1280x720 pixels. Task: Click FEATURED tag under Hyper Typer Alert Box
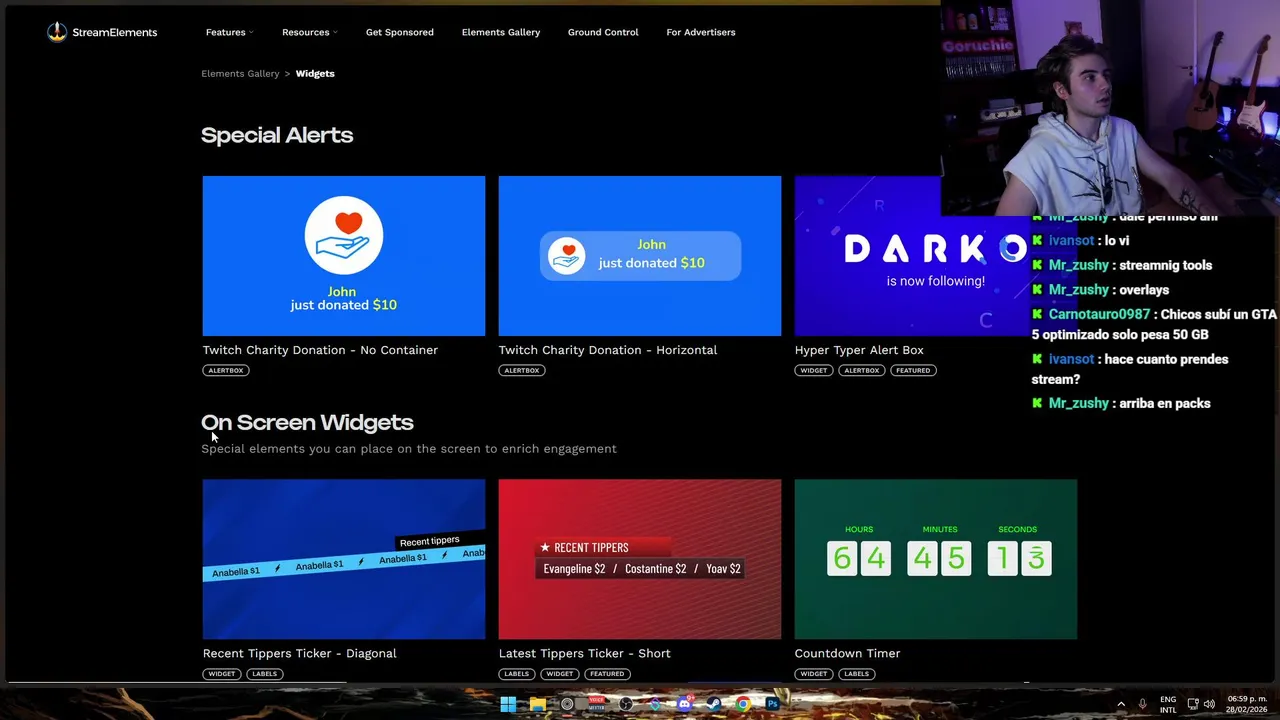click(x=912, y=370)
